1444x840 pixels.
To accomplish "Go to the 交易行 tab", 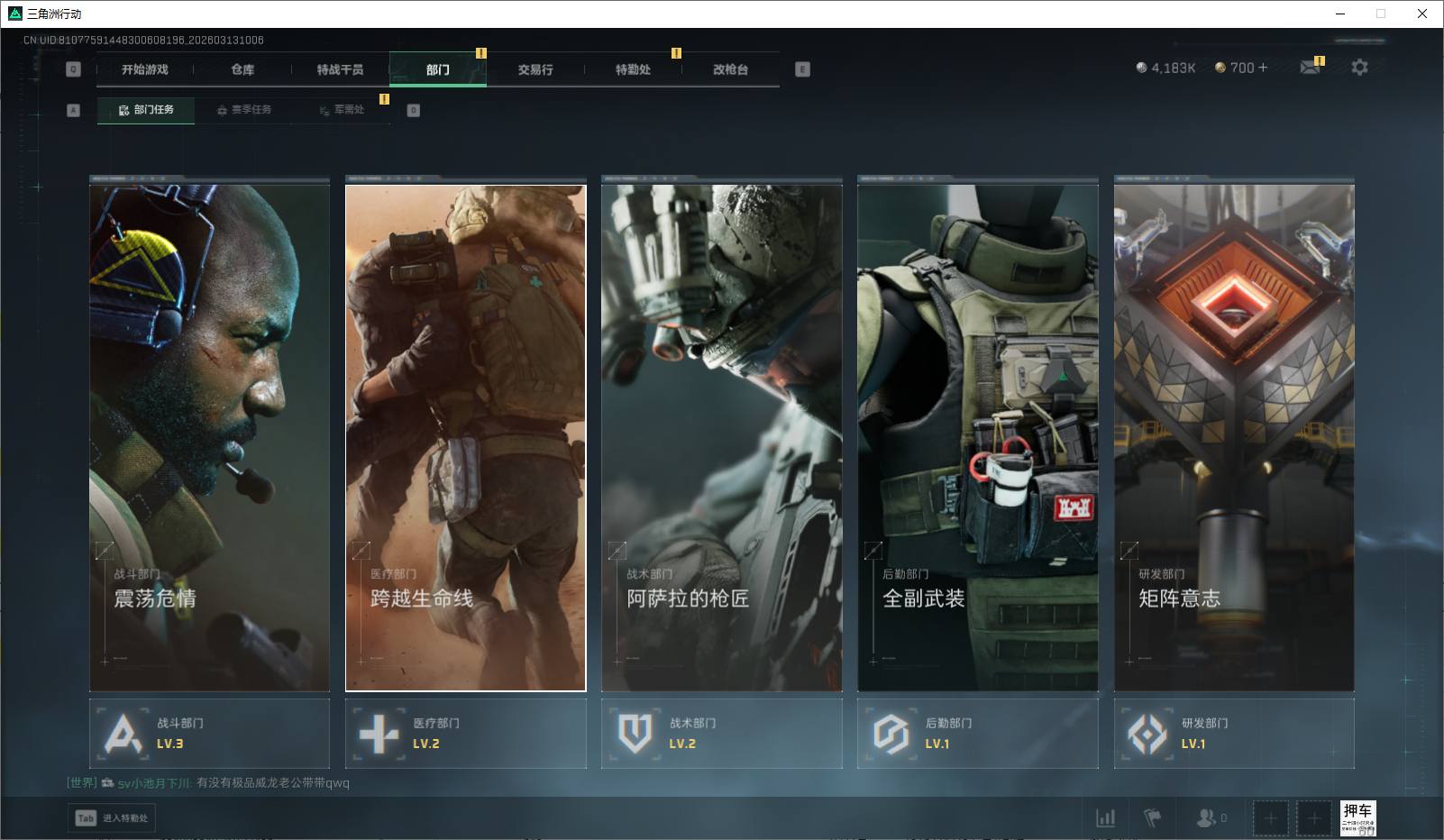I will [535, 69].
